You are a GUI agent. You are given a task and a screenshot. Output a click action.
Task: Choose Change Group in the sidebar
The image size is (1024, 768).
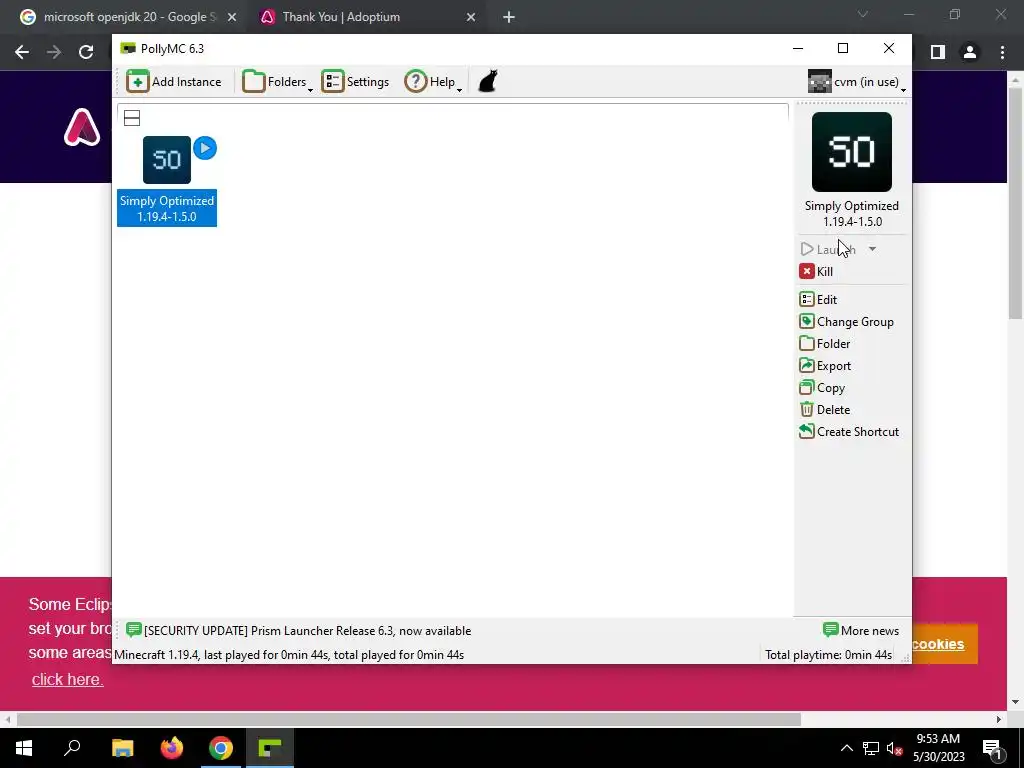846,322
